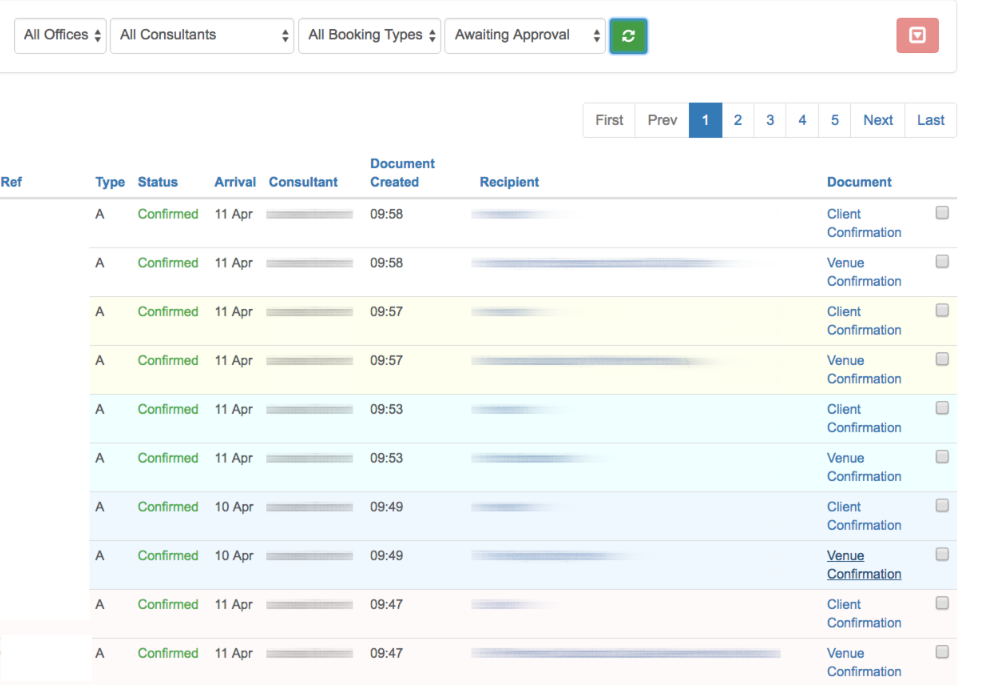Open Venue Confirmation document created at 09:47
Viewport: 982px width, 700px height.
864,663
